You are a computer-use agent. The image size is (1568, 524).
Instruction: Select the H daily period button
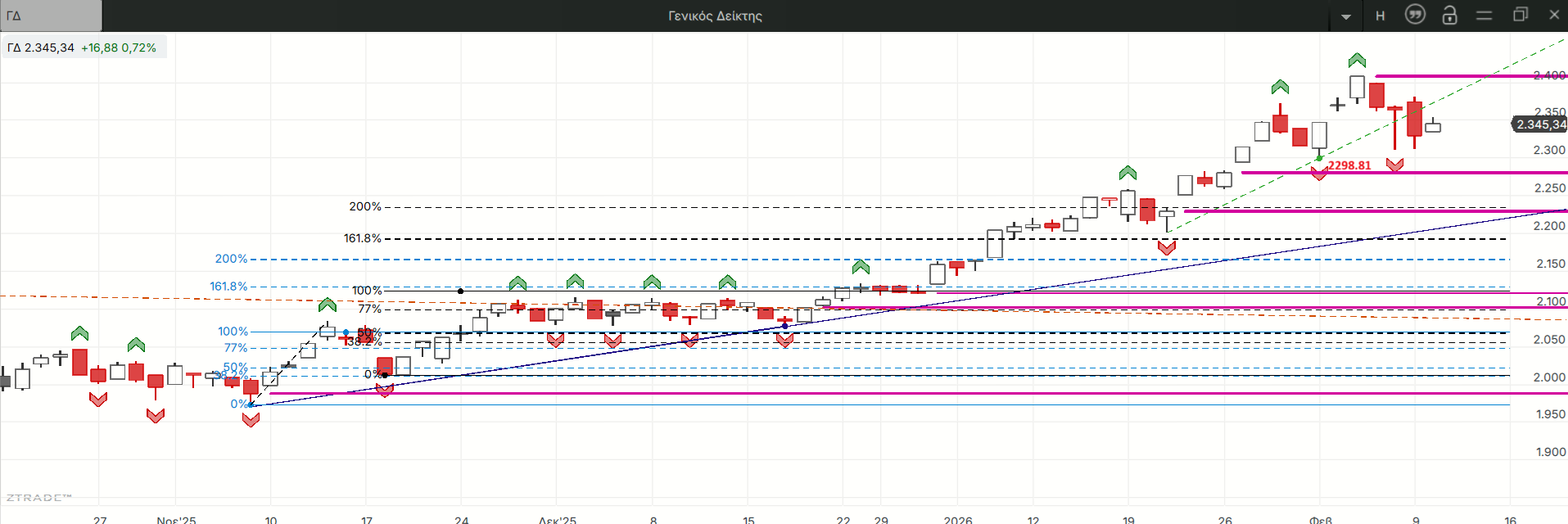pos(1380,16)
